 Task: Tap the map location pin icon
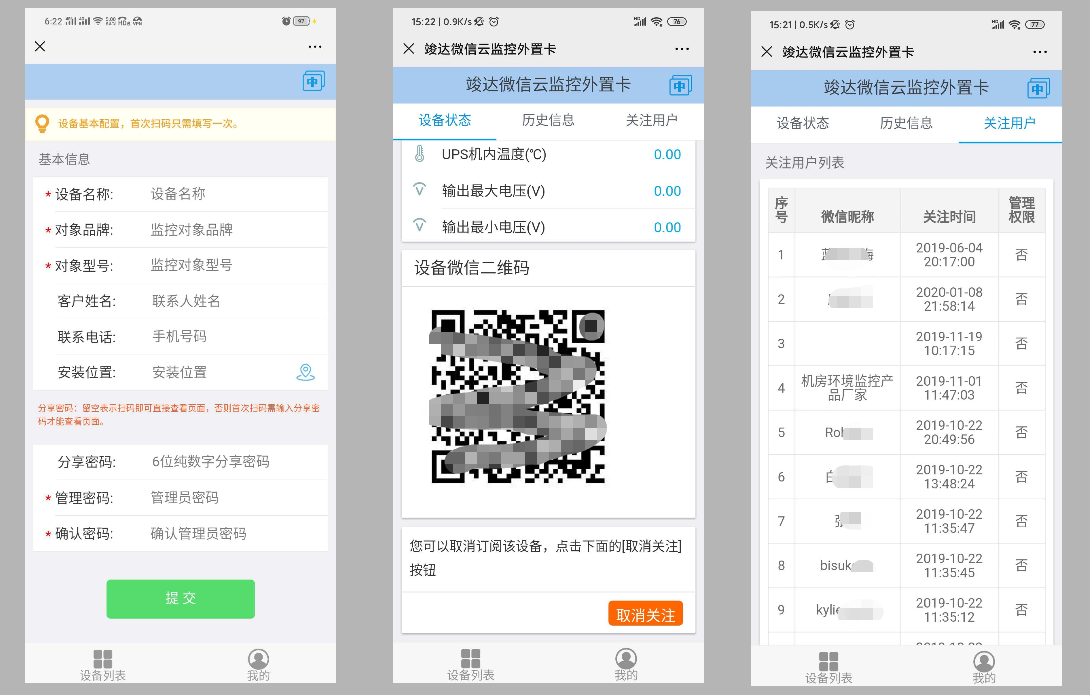click(306, 373)
